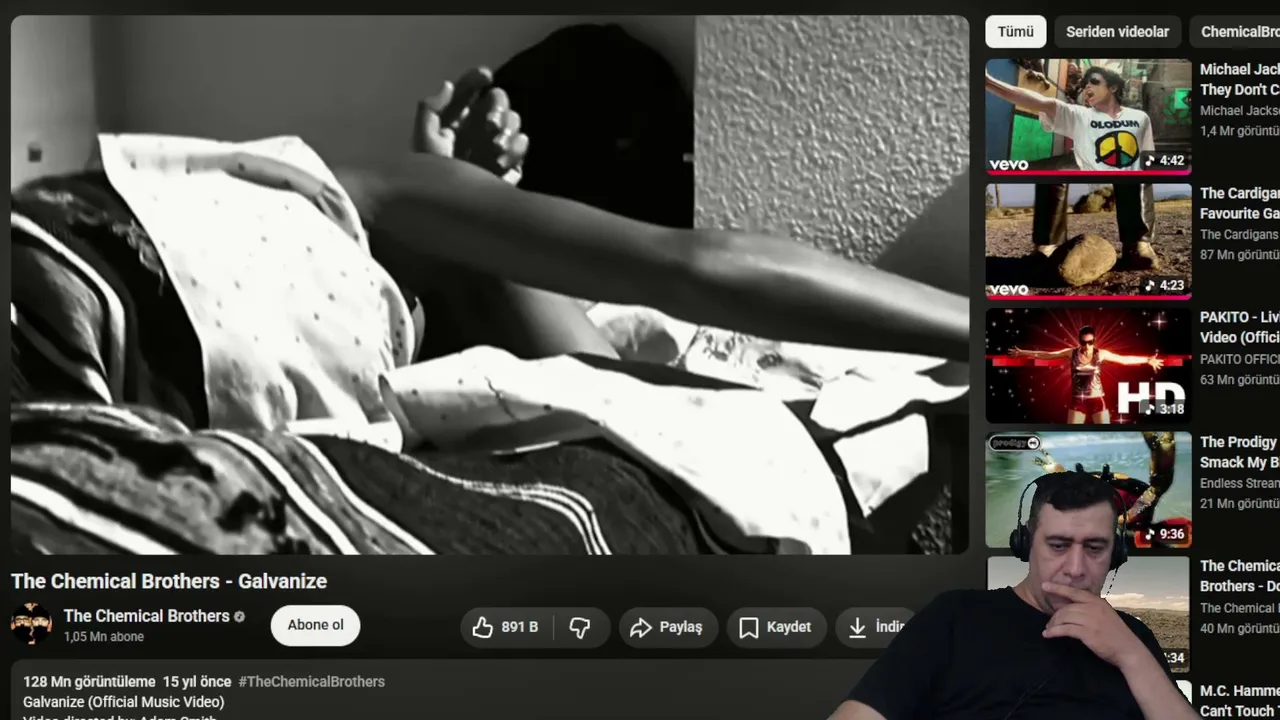Click the "The Chemical Brothers - Galvanize" video title
Screen dimensions: 1280x720
click(x=169, y=581)
